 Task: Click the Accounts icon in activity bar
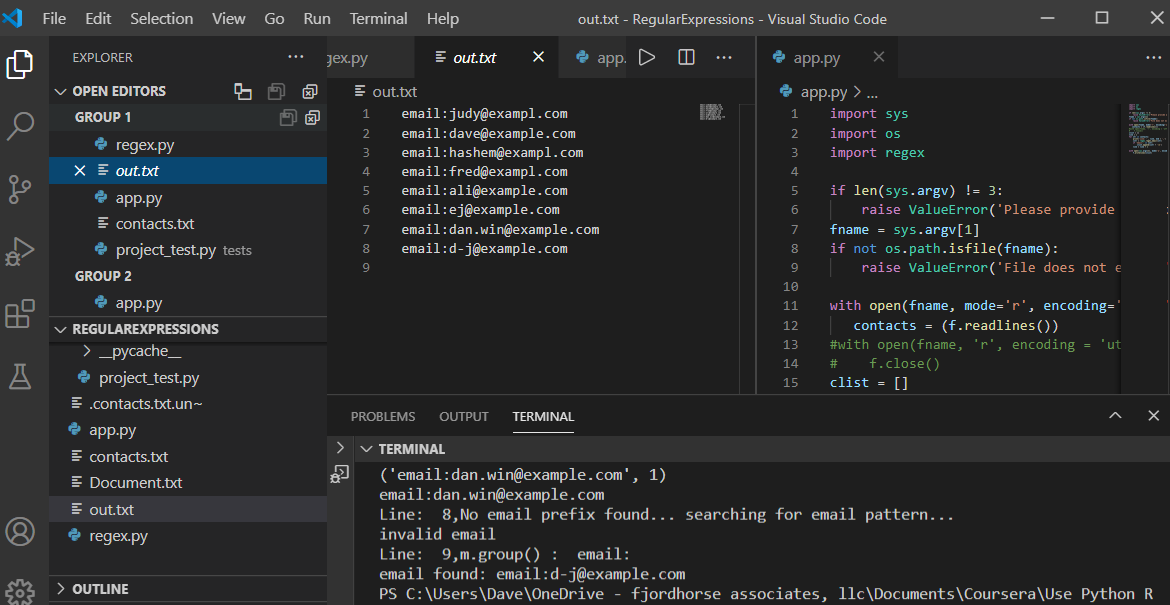[x=20, y=531]
